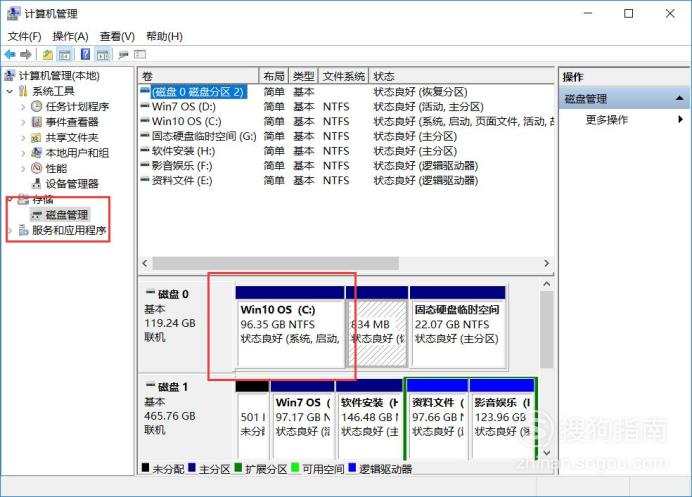The image size is (692, 497).
Task: Select the 固态硬盘临时空间 (G:) volume row
Action: tap(346, 136)
